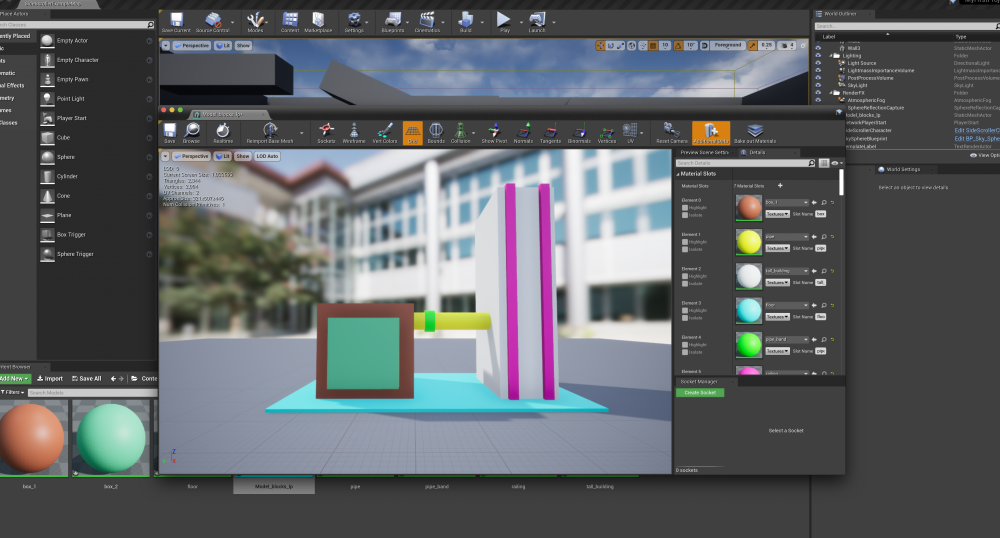Check Highlight for Element 0
This screenshot has height=538, width=1000.
pos(685,208)
